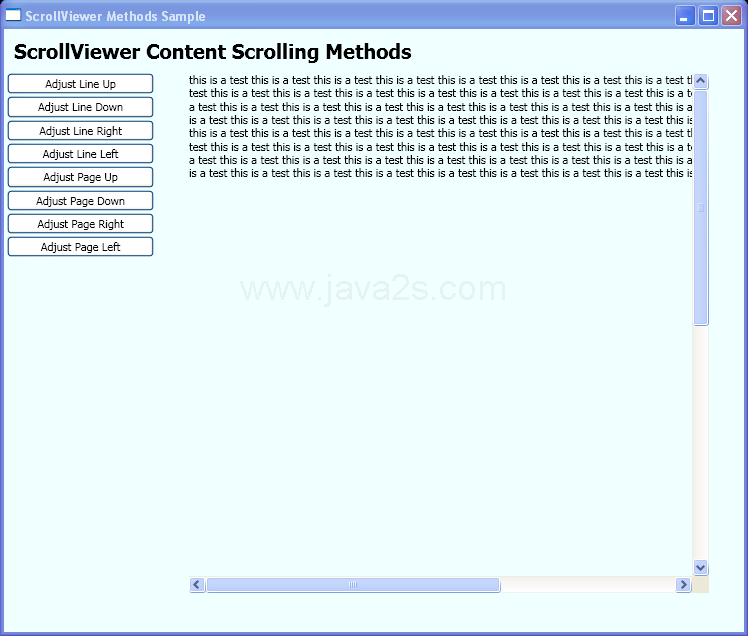Click the horizontal scrollbar track right of thumb
Screen dimensions: 748x636
(x=588, y=584)
